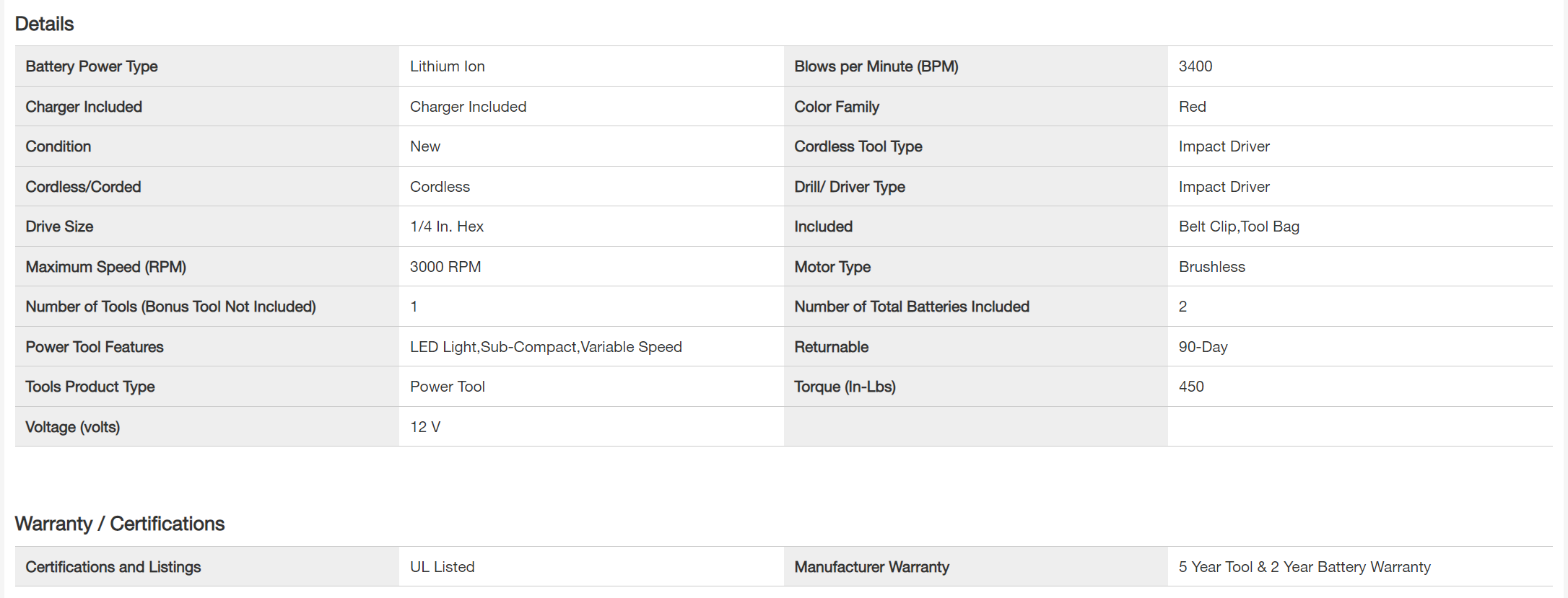Click the 90-Day returnable value
1568x598 pixels.
[1203, 347]
